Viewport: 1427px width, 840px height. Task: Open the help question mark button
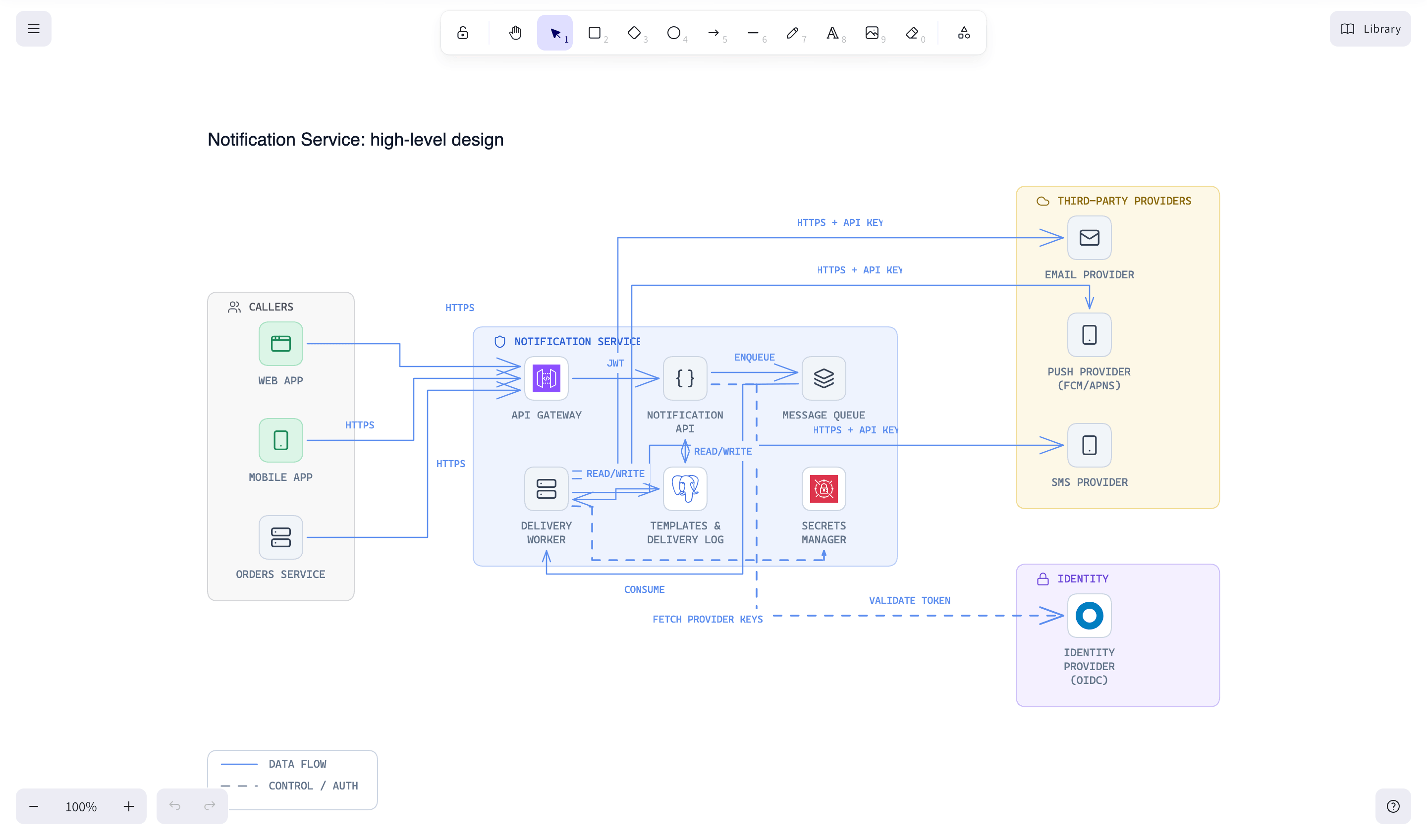[1393, 807]
